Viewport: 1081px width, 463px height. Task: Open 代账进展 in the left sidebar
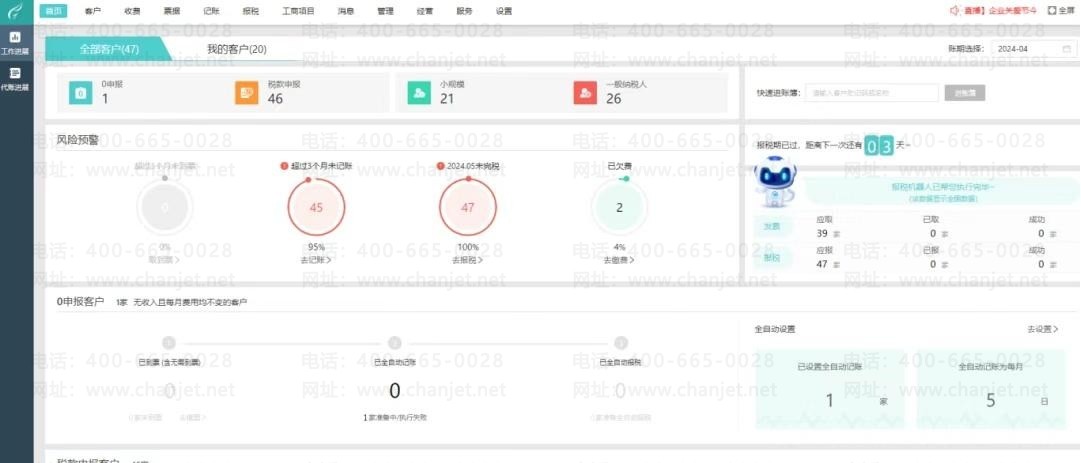point(15,79)
